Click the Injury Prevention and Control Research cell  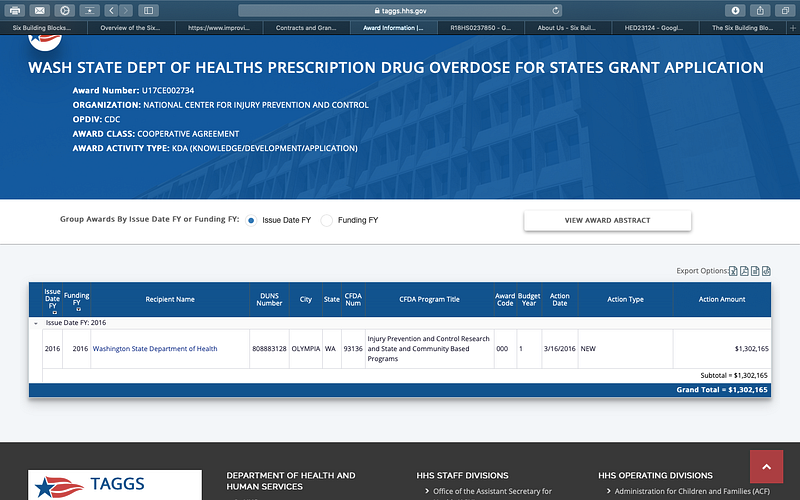[x=430, y=349]
